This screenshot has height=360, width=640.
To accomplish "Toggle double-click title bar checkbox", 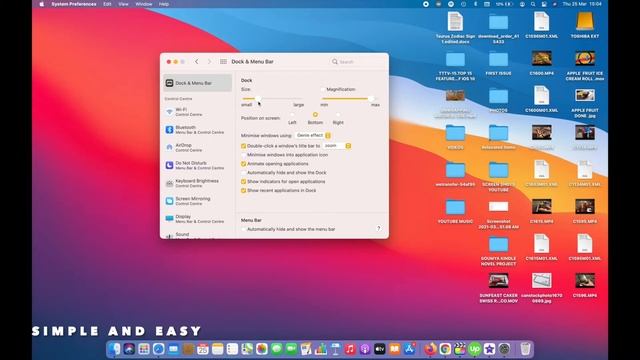I will pos(243,146).
